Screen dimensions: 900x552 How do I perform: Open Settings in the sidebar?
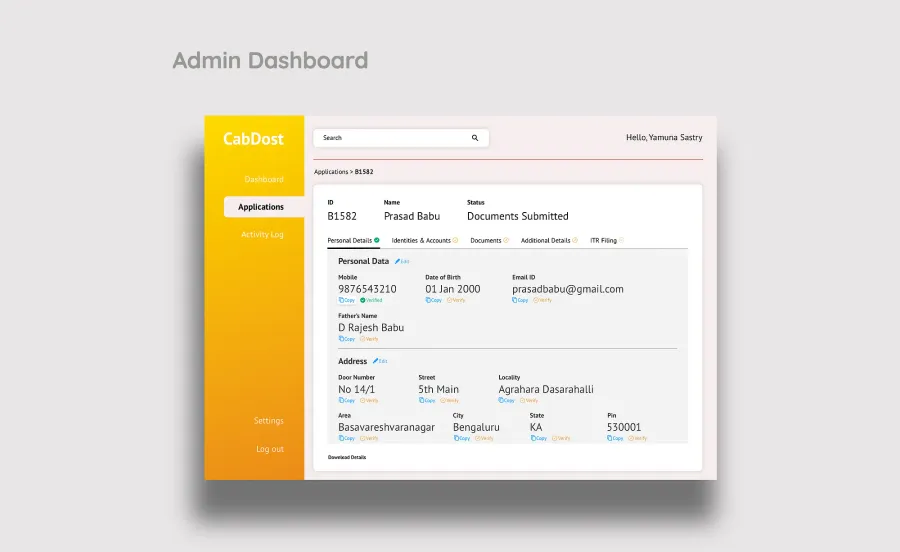(x=269, y=421)
